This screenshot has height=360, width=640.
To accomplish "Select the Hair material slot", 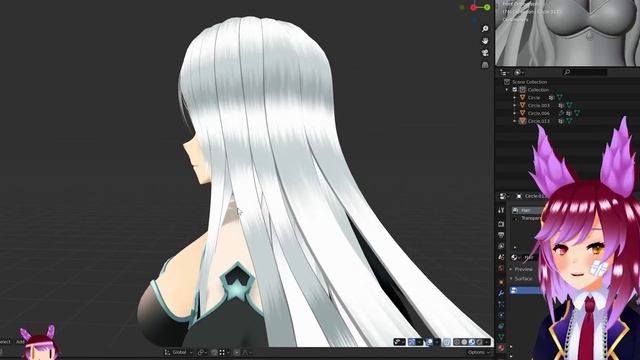I will click(527, 210).
